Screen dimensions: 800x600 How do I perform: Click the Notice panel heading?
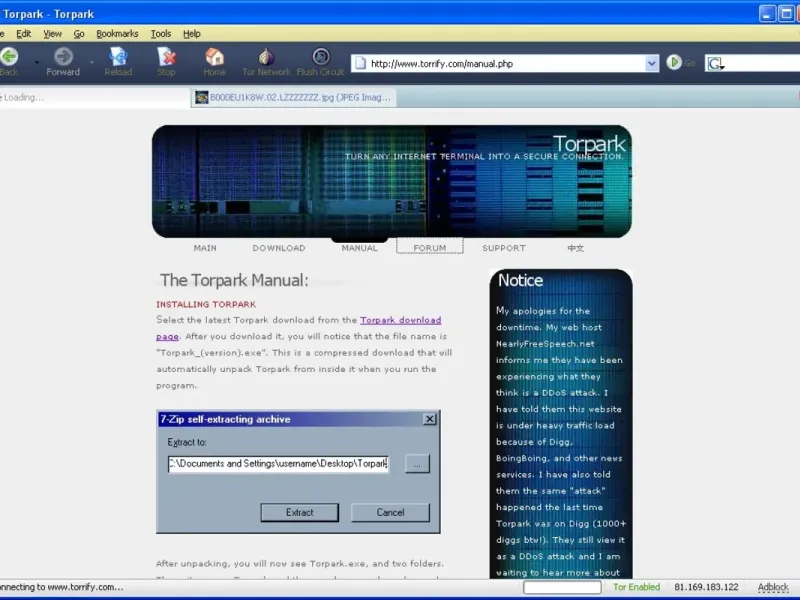(520, 280)
